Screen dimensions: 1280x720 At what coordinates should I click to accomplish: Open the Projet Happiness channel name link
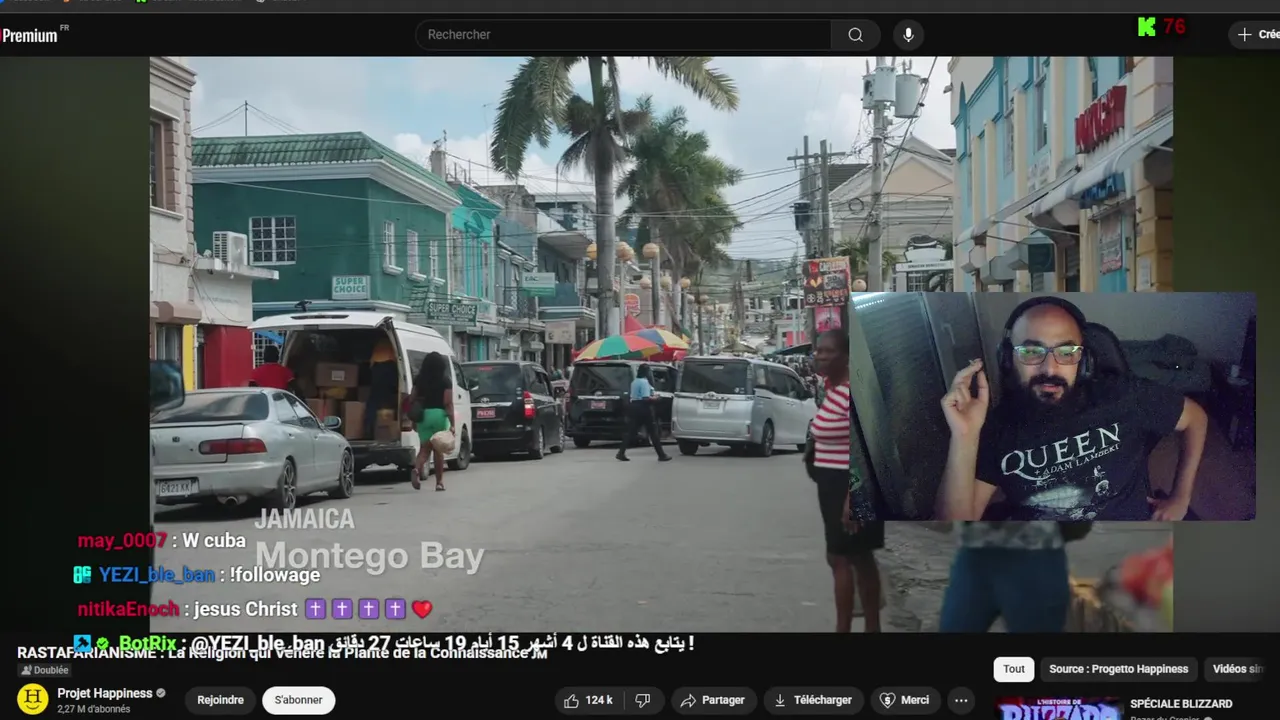coord(105,693)
